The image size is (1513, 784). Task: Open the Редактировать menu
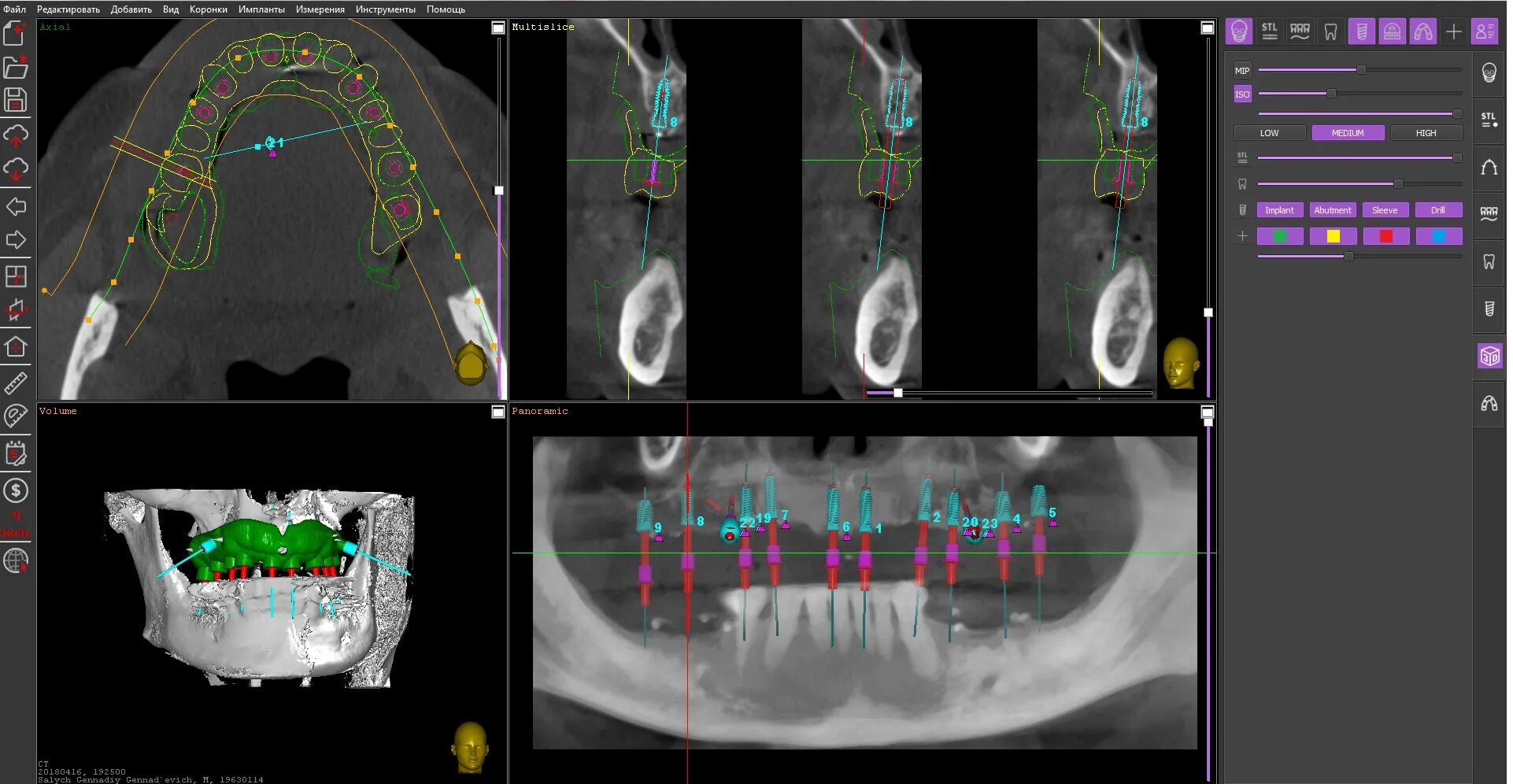[x=68, y=9]
